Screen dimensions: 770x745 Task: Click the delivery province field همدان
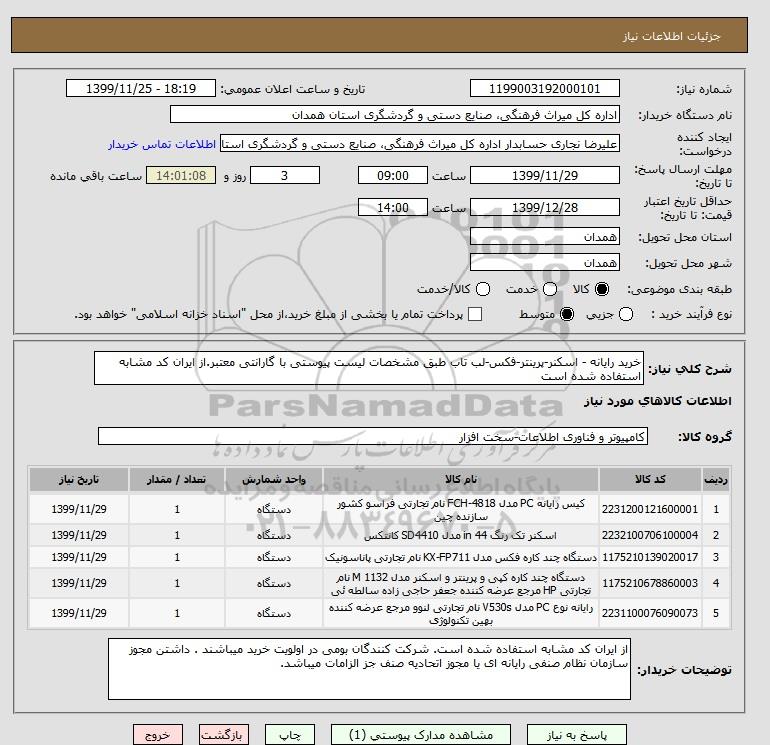(x=545, y=237)
